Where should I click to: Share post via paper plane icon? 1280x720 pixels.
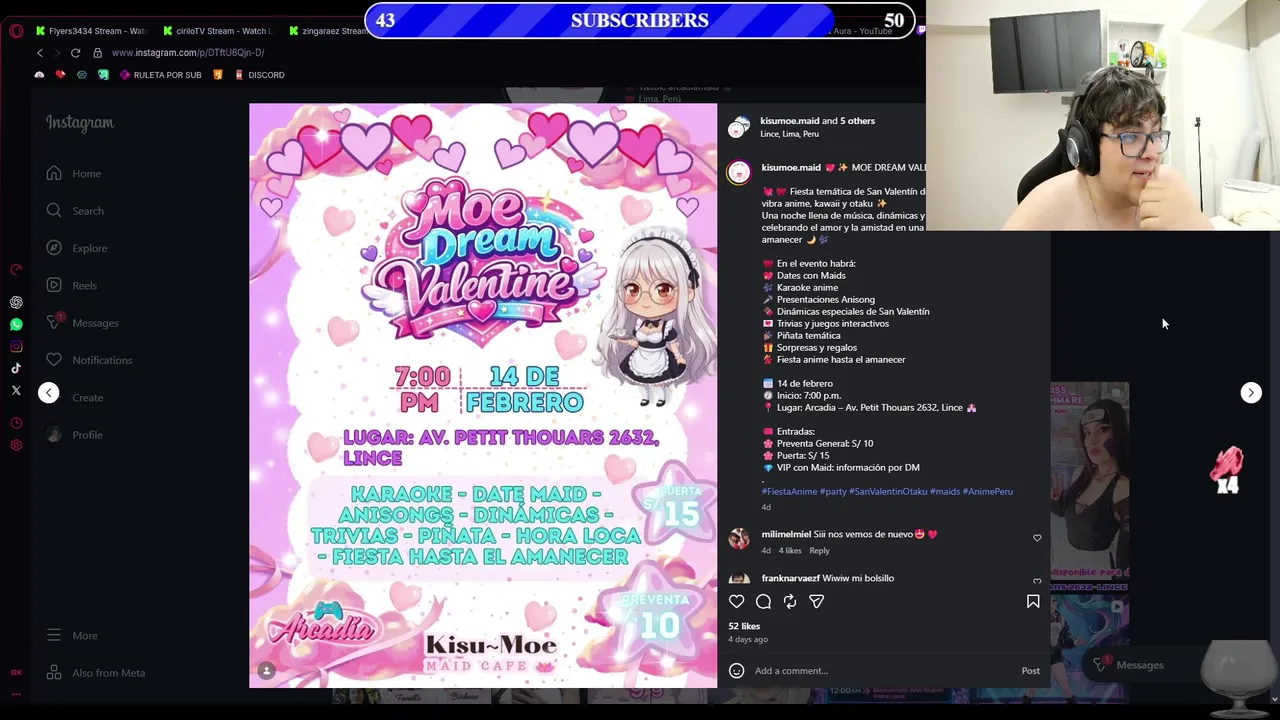pos(817,602)
